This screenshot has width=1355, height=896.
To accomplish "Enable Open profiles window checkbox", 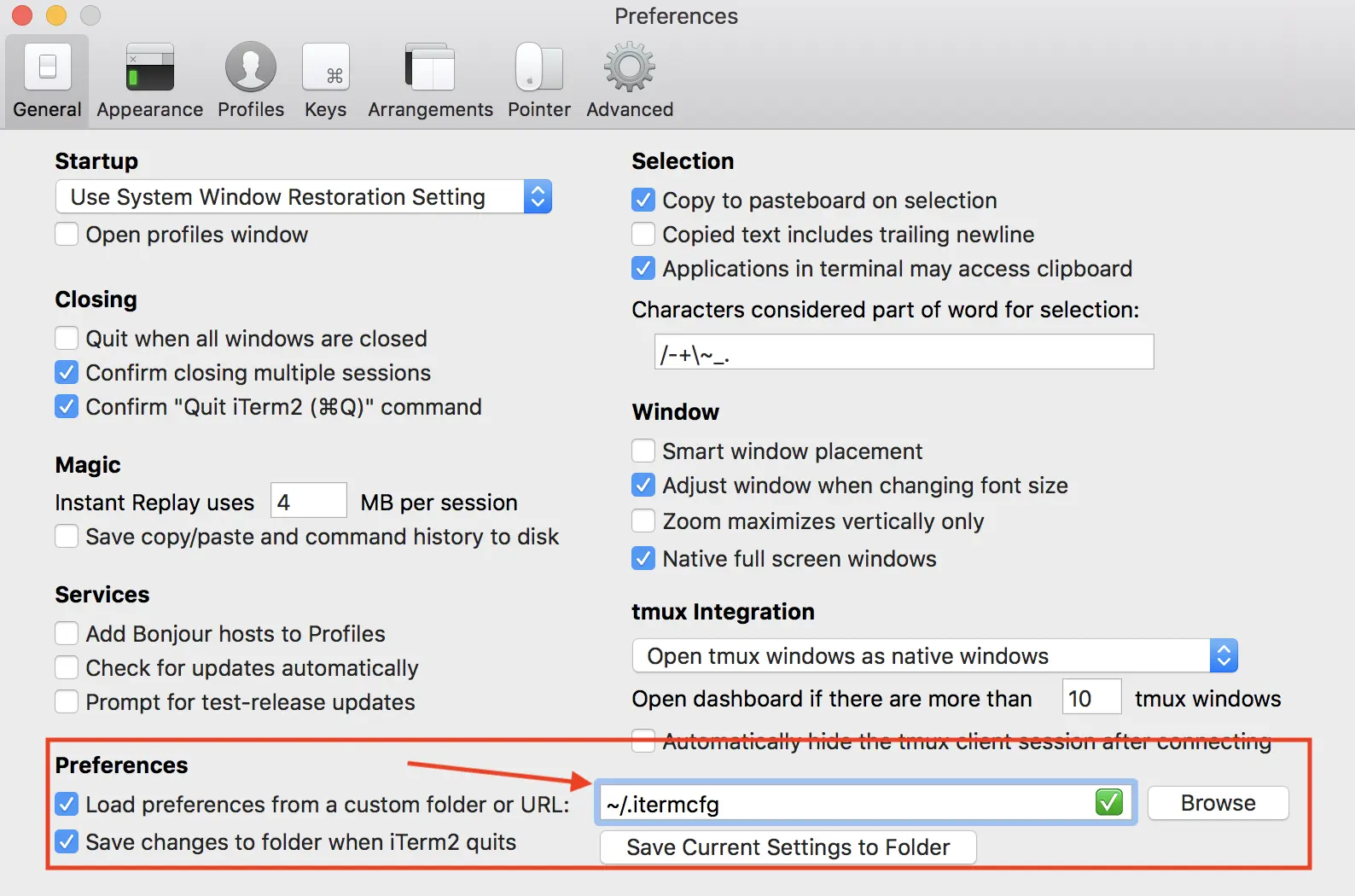I will (67, 234).
